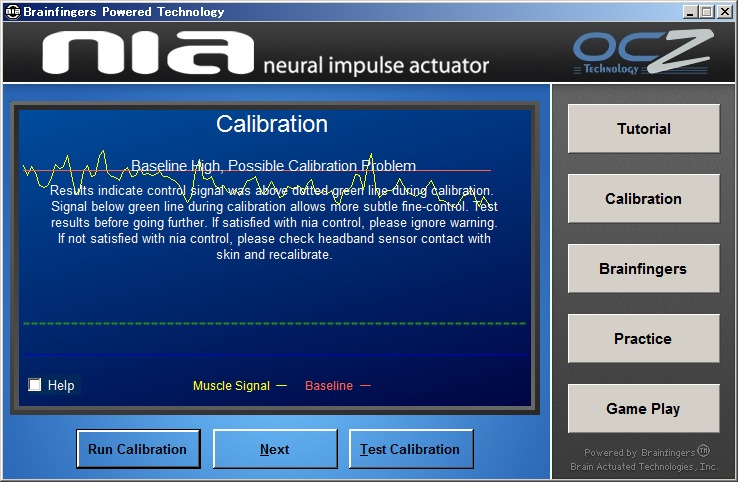This screenshot has width=738, height=482.
Task: Click the OCZ Technology logo
Action: pyautogui.click(x=643, y=52)
